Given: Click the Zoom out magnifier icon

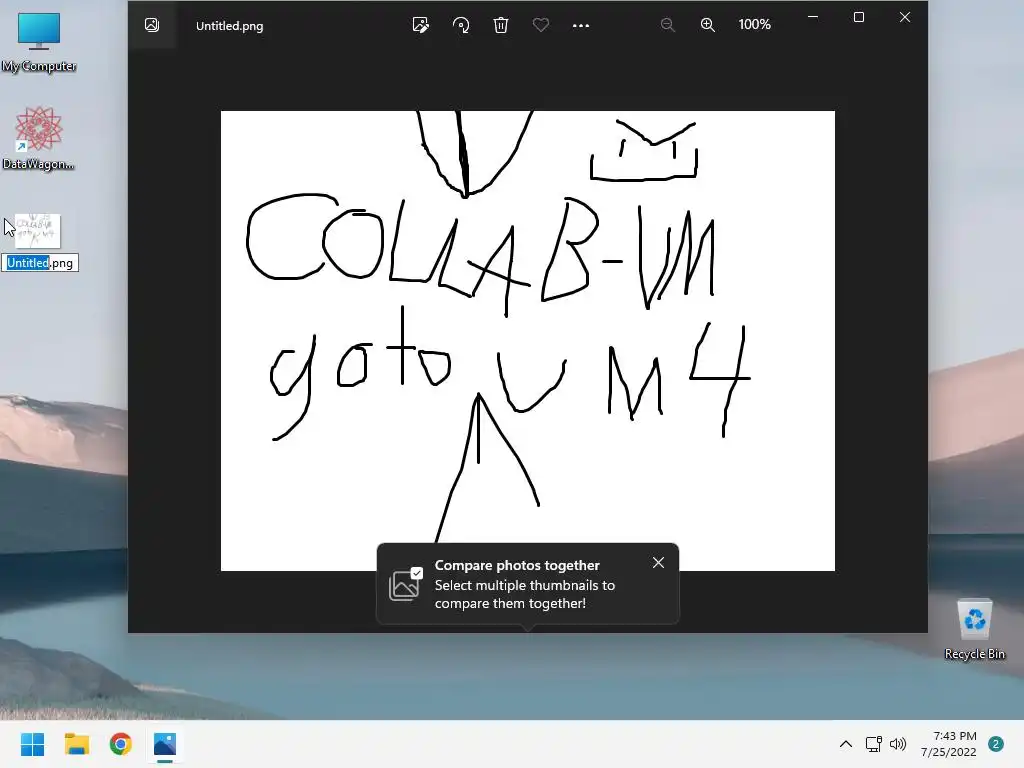Looking at the screenshot, I should coord(667,25).
